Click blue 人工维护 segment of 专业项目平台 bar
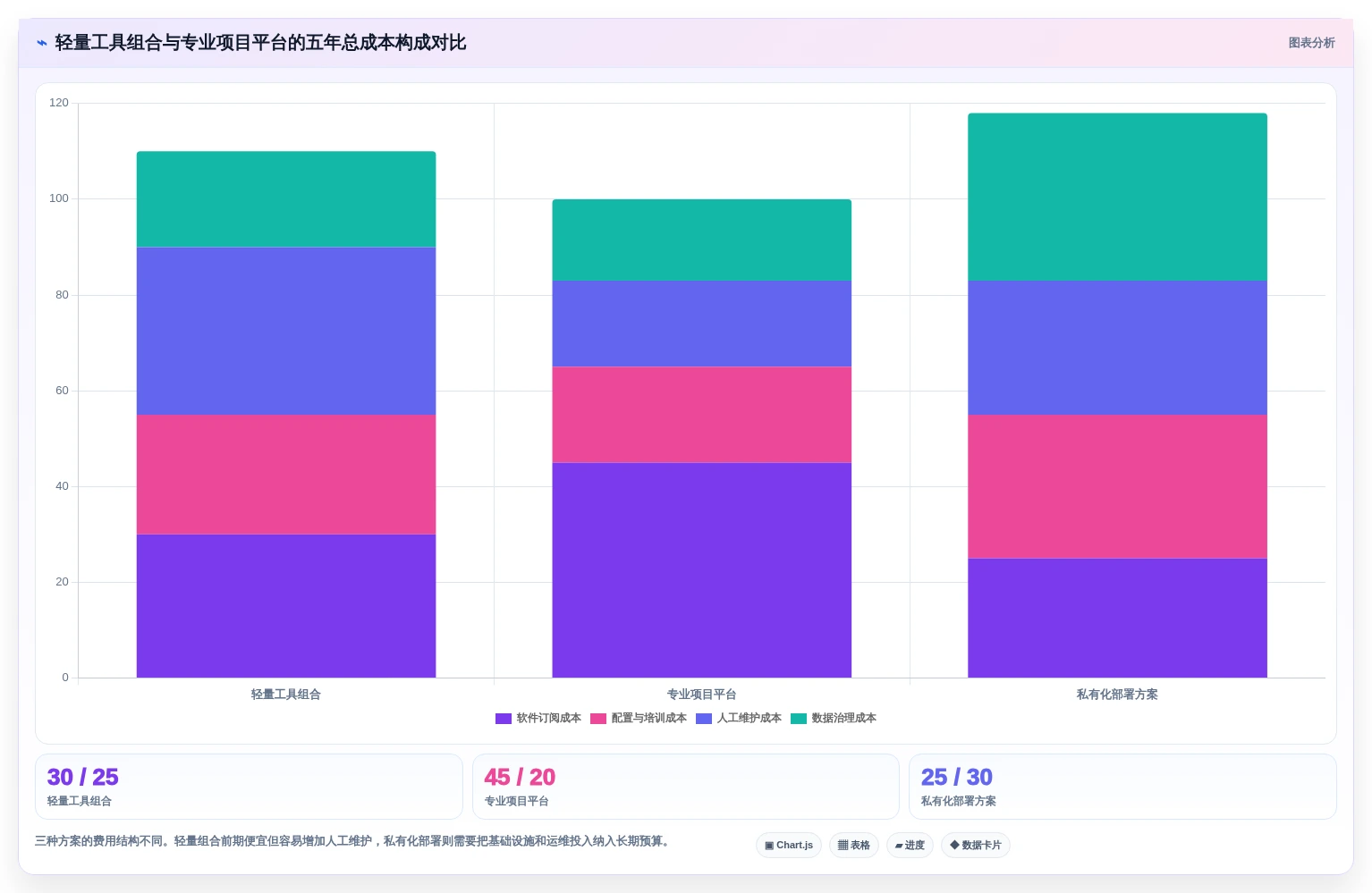1372x893 pixels. (702, 324)
